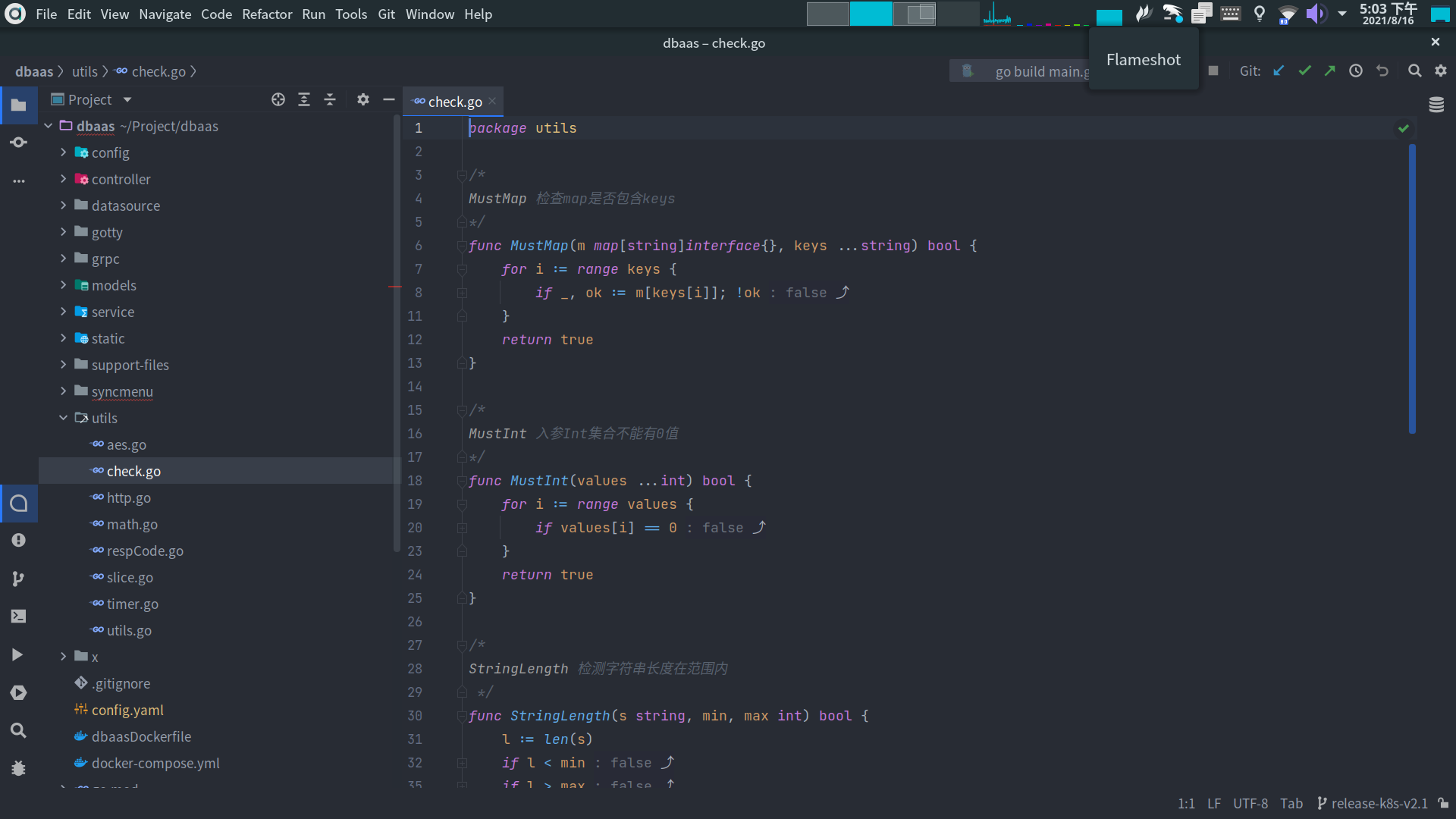Image resolution: width=1456 pixels, height=819 pixels.
Task: Click editor vertical scrollbar thumb
Action: (1412, 288)
